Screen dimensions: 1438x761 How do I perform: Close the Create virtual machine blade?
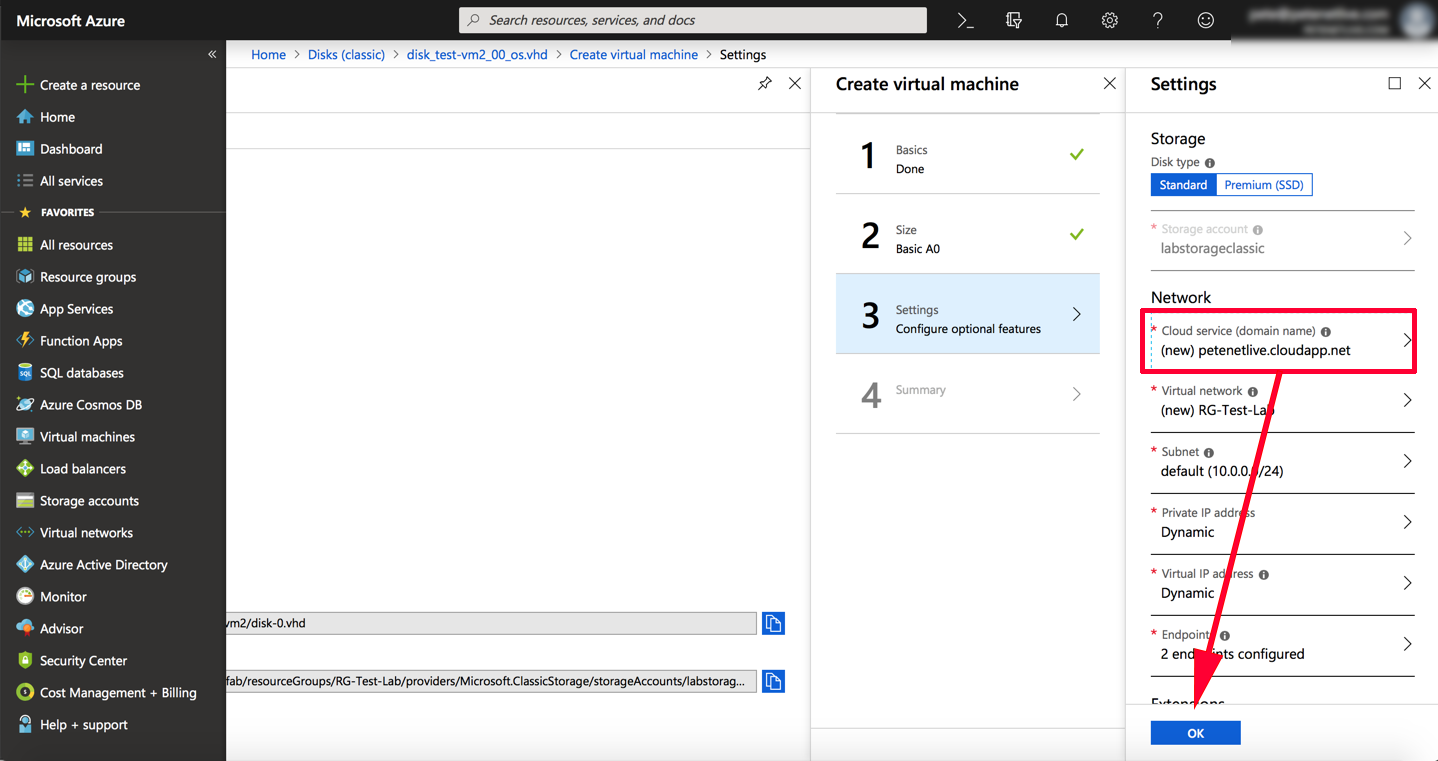click(x=1109, y=84)
